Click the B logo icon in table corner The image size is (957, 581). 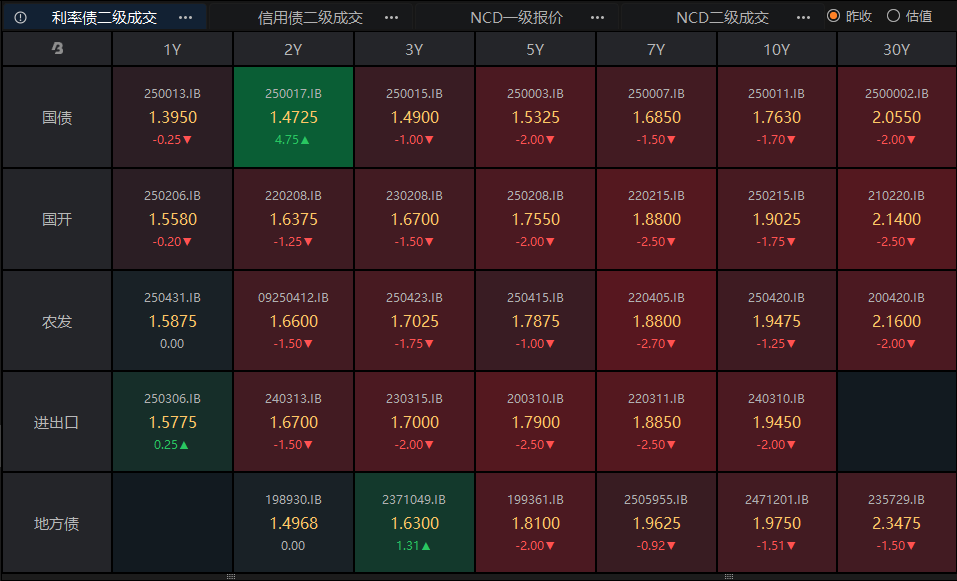[57, 49]
